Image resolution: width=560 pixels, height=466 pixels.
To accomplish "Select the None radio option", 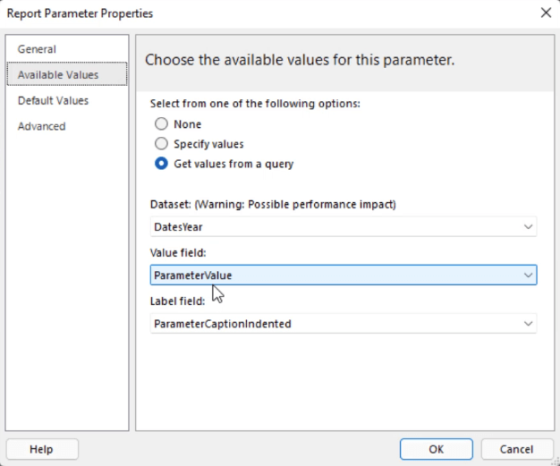I will 161,124.
